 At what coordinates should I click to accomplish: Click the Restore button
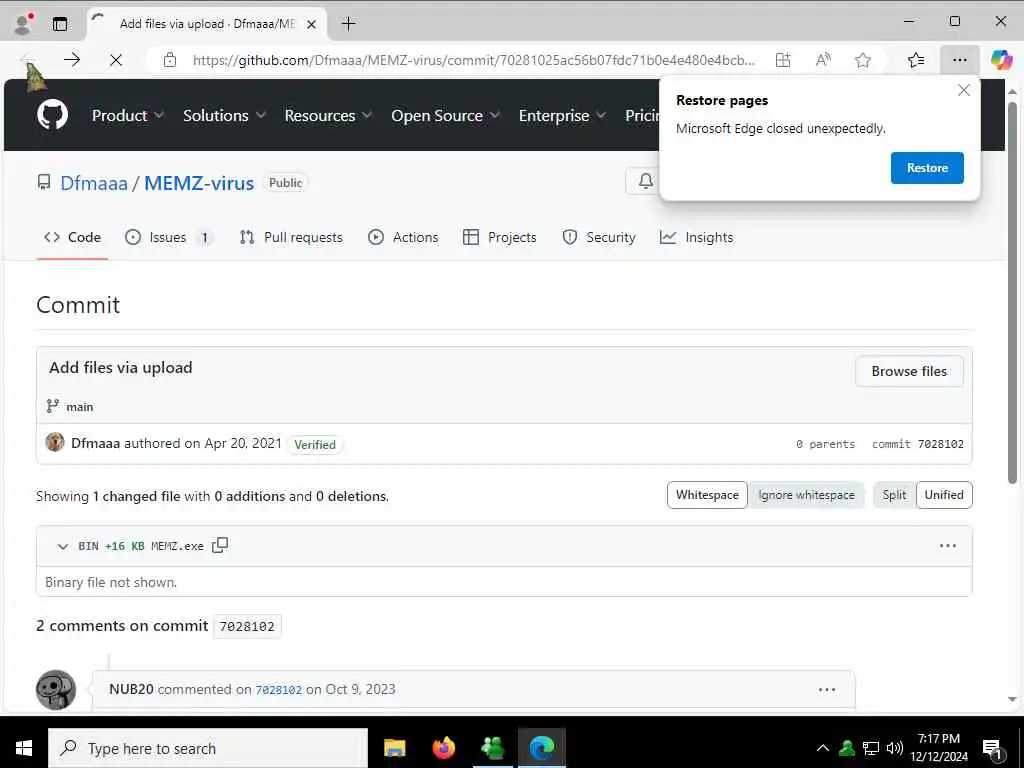(x=927, y=168)
